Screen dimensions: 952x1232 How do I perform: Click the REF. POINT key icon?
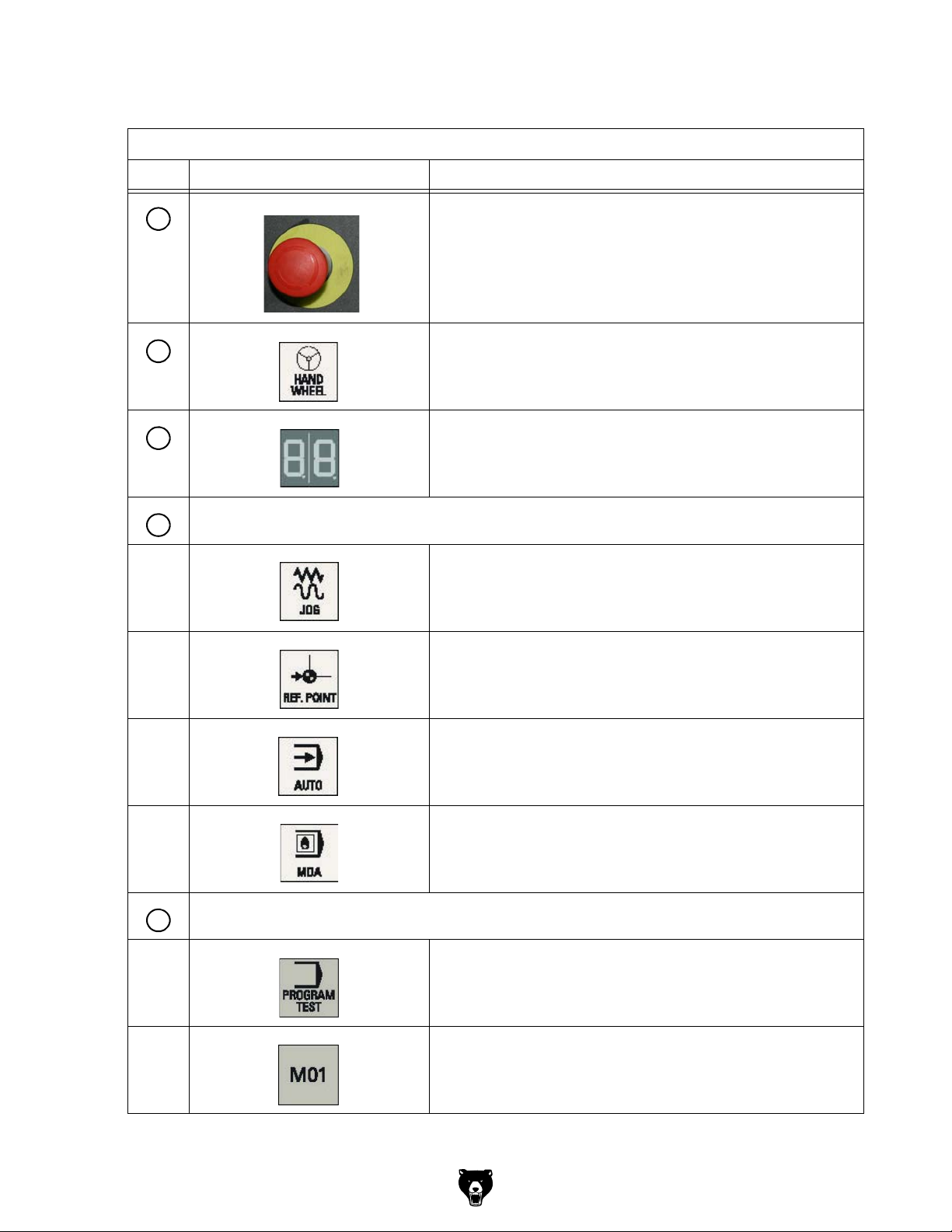click(309, 679)
